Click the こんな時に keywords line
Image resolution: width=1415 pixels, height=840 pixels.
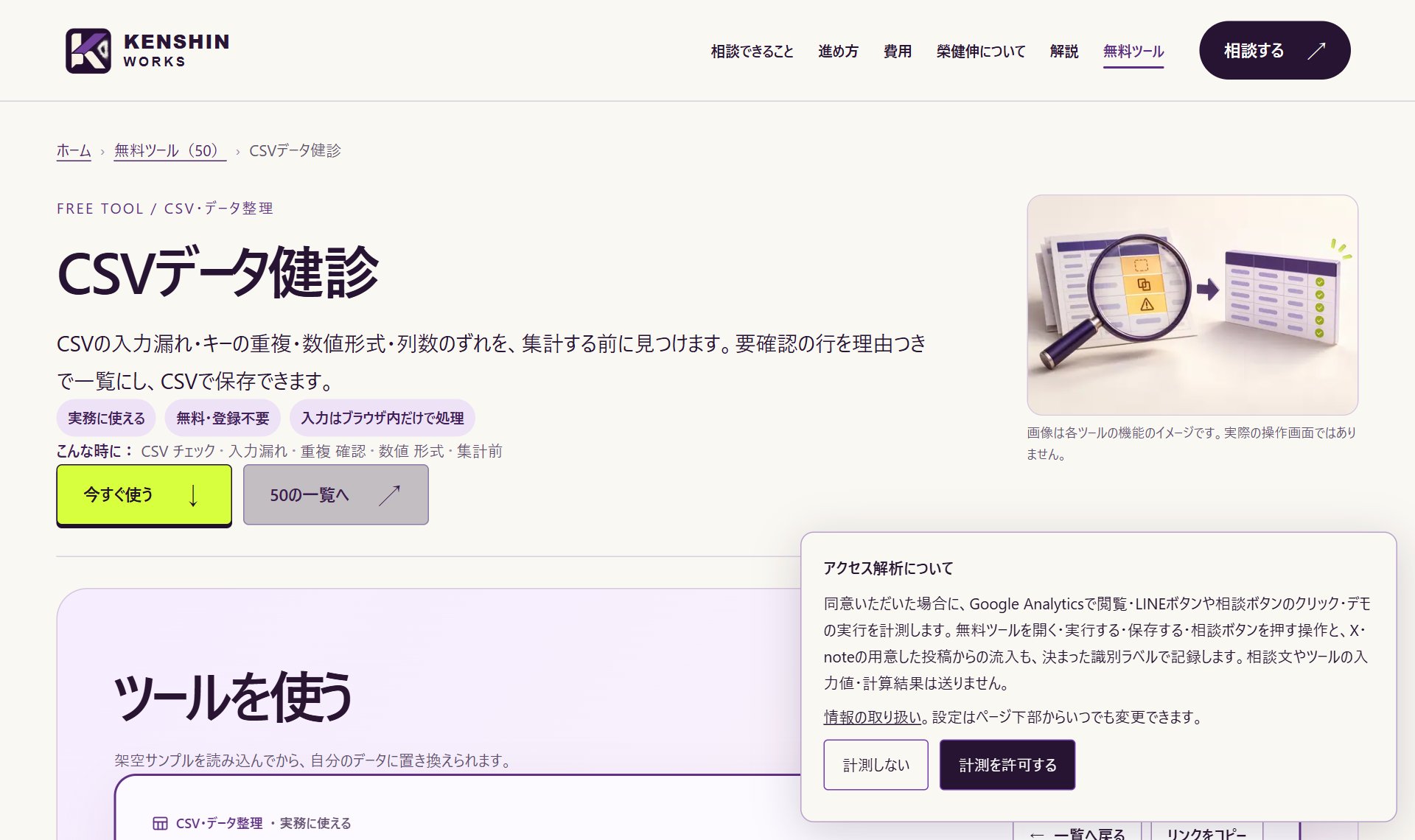pos(279,451)
